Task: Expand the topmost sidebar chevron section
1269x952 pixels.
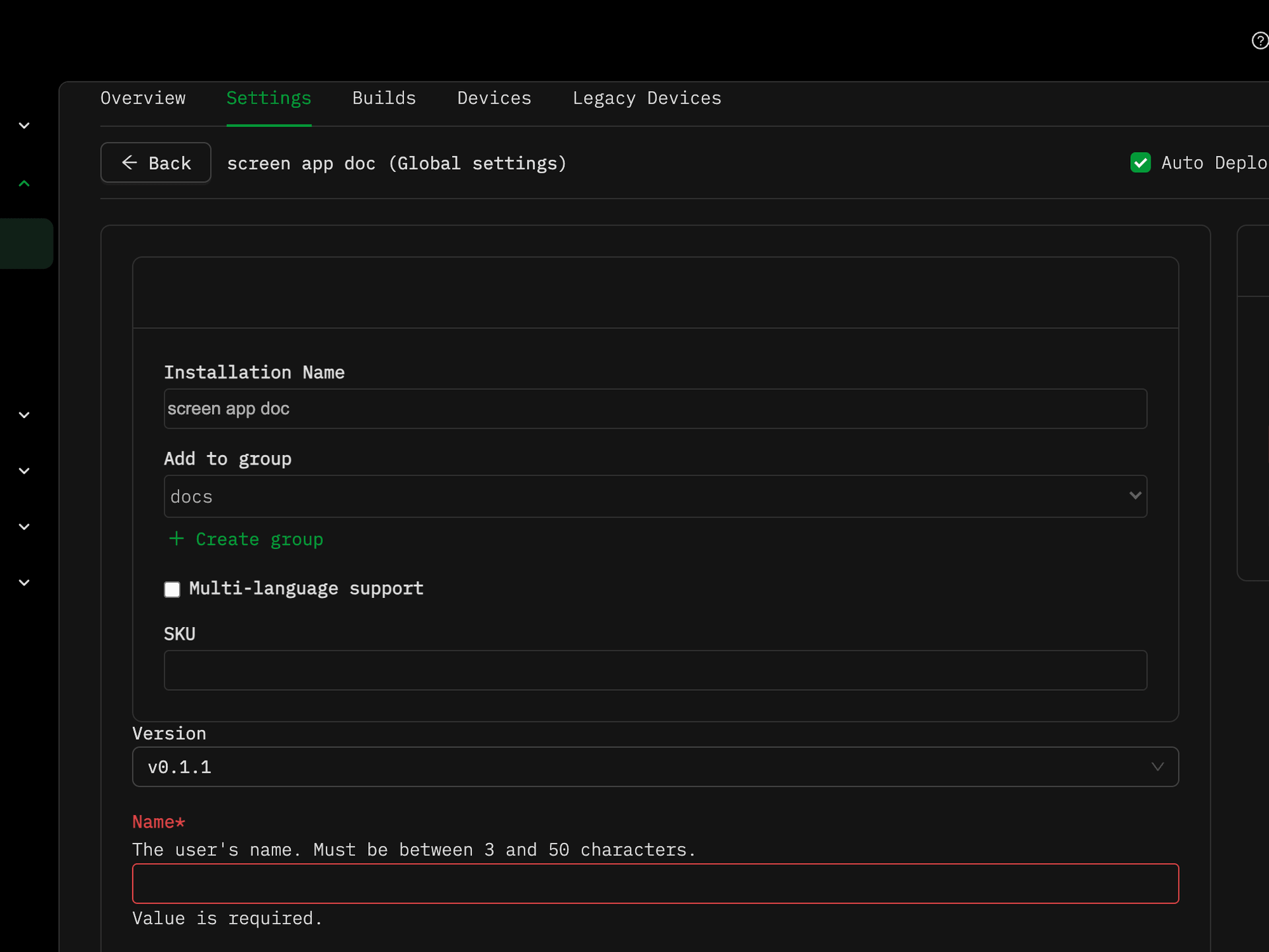Action: [x=24, y=126]
